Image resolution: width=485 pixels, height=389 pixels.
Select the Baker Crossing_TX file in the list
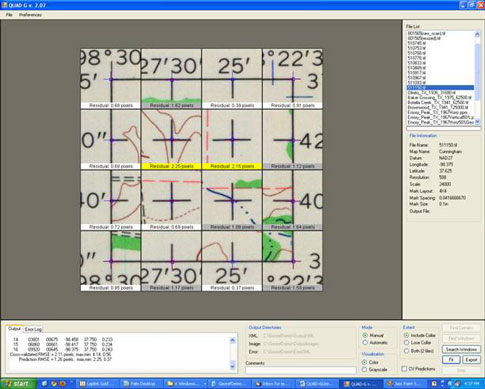(x=440, y=98)
